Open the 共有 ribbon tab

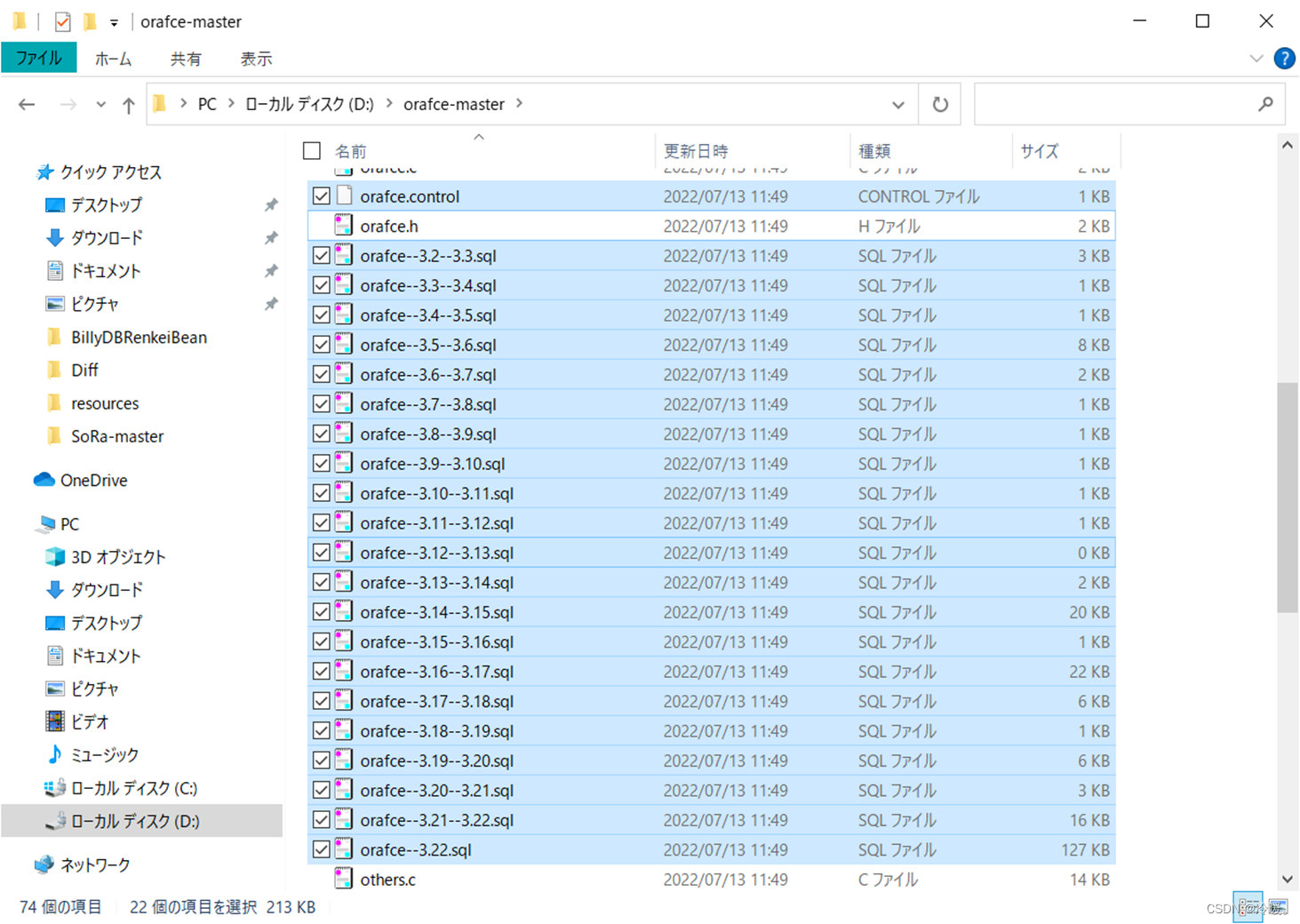[186, 59]
